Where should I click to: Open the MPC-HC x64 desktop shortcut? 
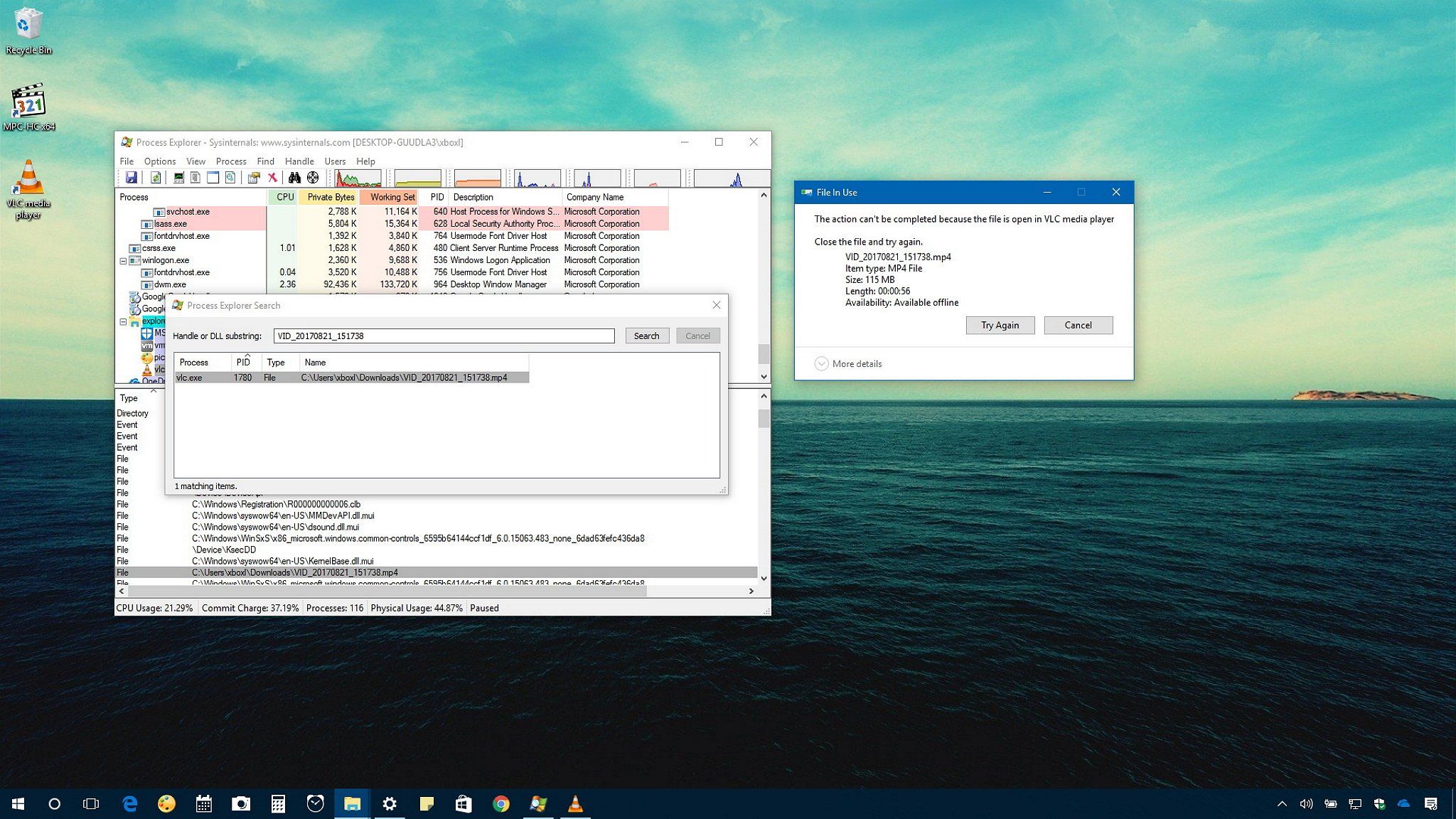(x=28, y=107)
